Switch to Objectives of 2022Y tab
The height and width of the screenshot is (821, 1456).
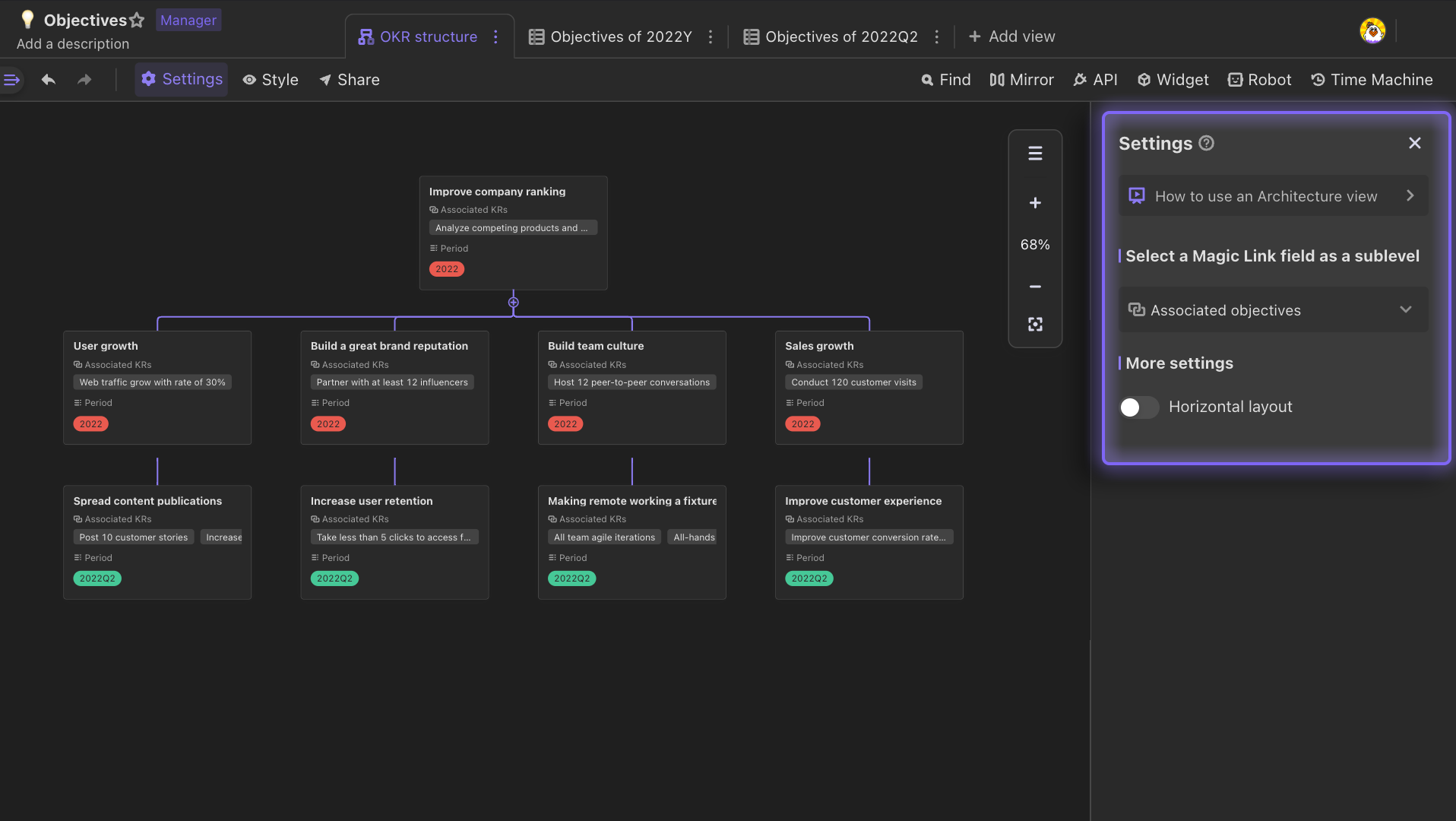point(610,36)
